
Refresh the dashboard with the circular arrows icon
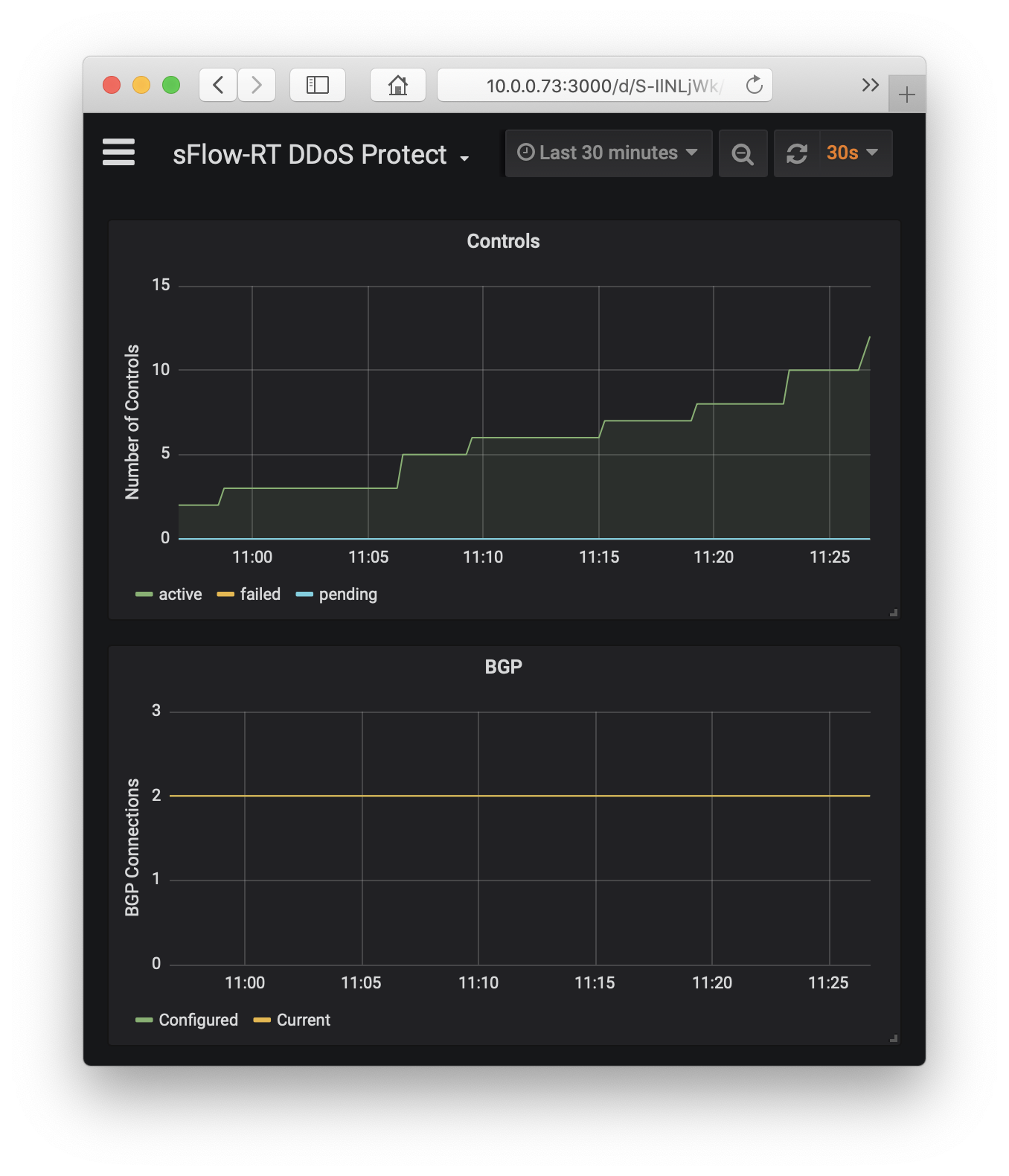[x=797, y=153]
